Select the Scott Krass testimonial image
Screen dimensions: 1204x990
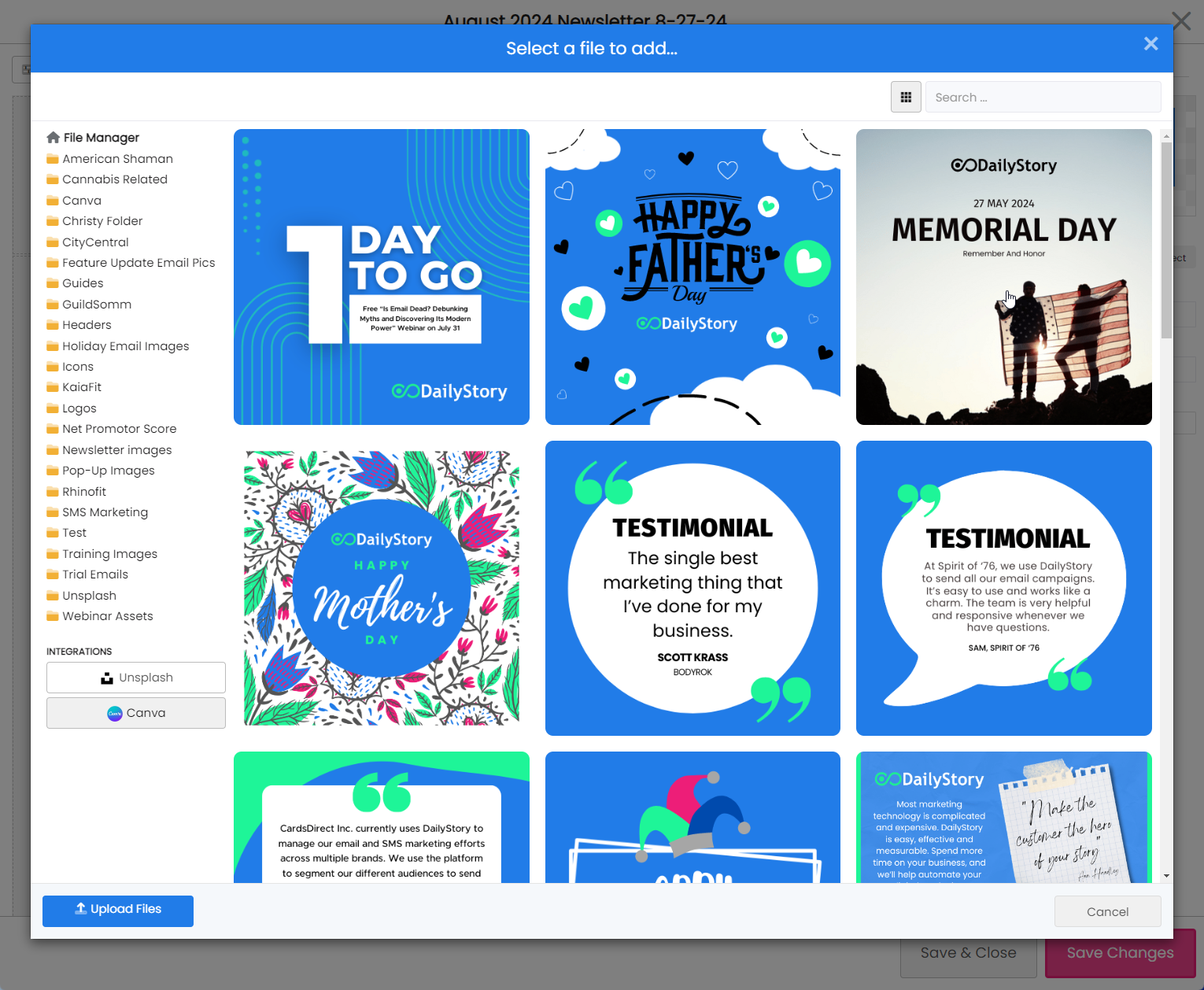point(692,588)
